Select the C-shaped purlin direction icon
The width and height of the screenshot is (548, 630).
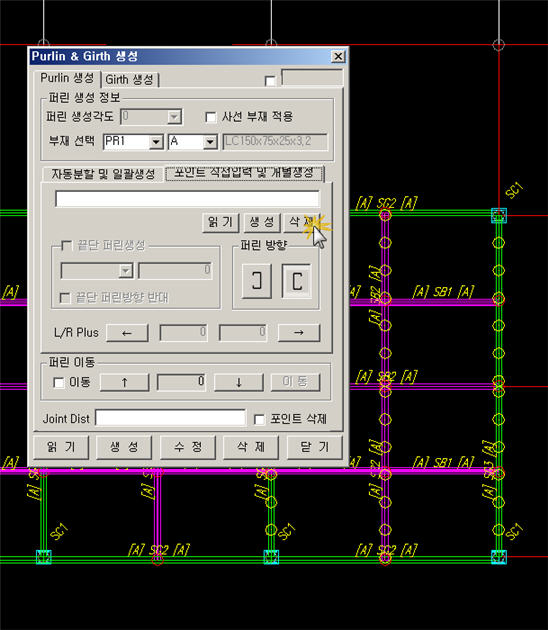[x=296, y=281]
